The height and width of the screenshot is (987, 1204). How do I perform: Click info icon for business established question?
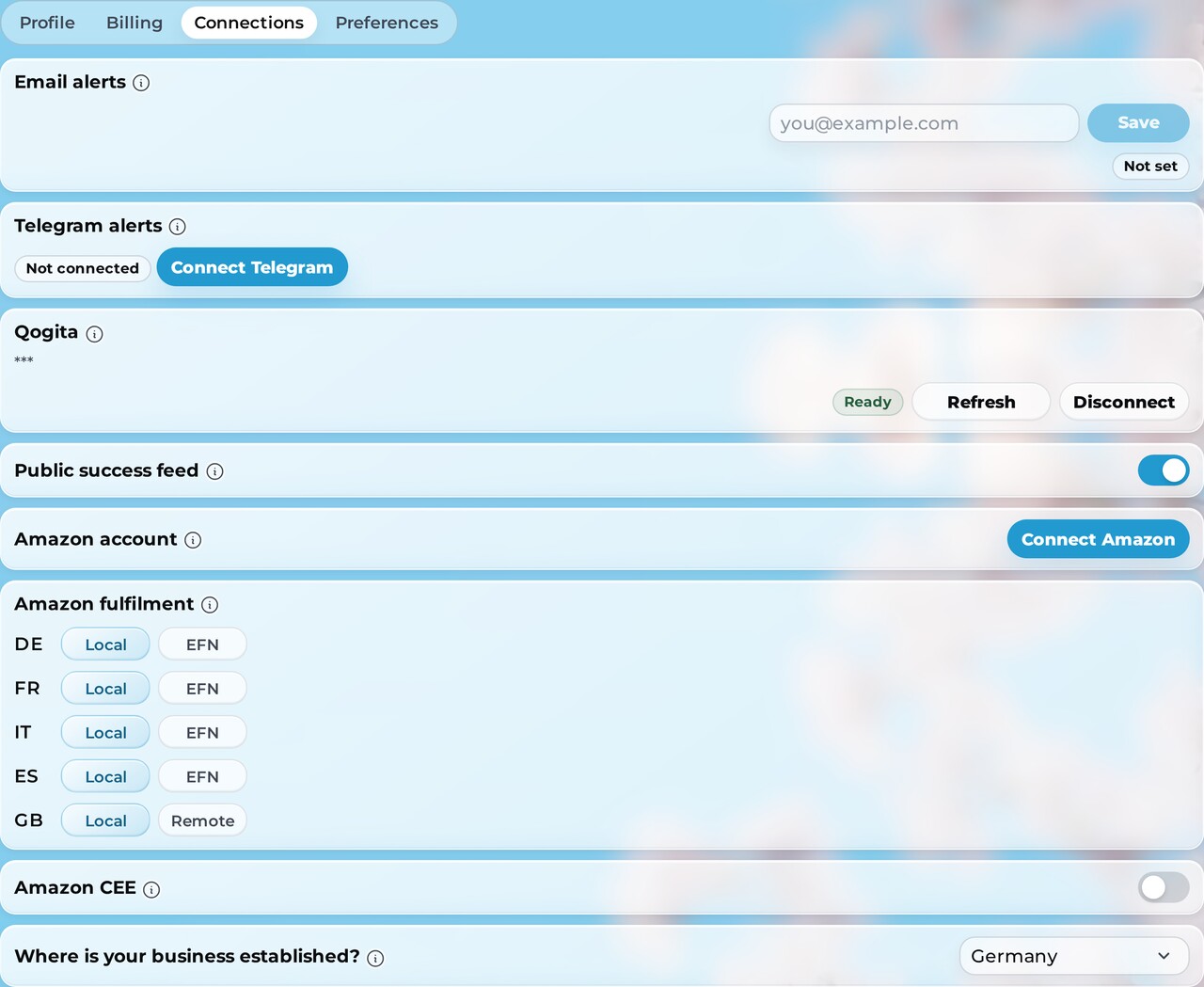[375, 958]
